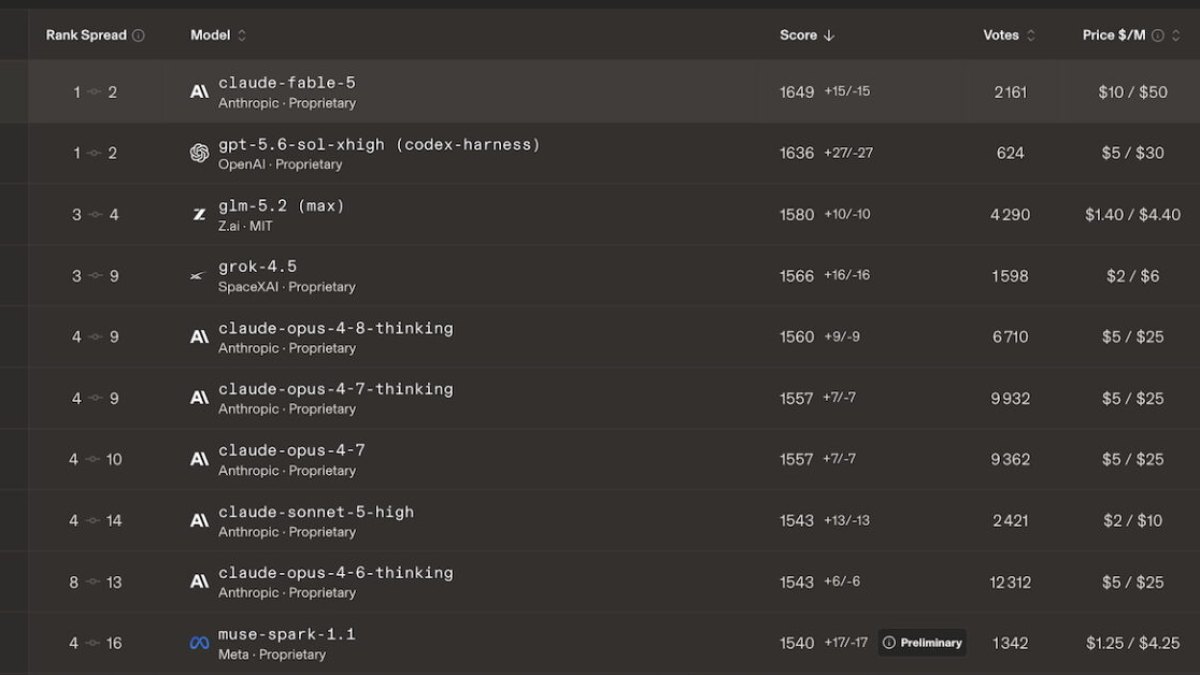Screen dimensions: 1200x675
Task: Click the score value 1636
Action: tap(797, 153)
